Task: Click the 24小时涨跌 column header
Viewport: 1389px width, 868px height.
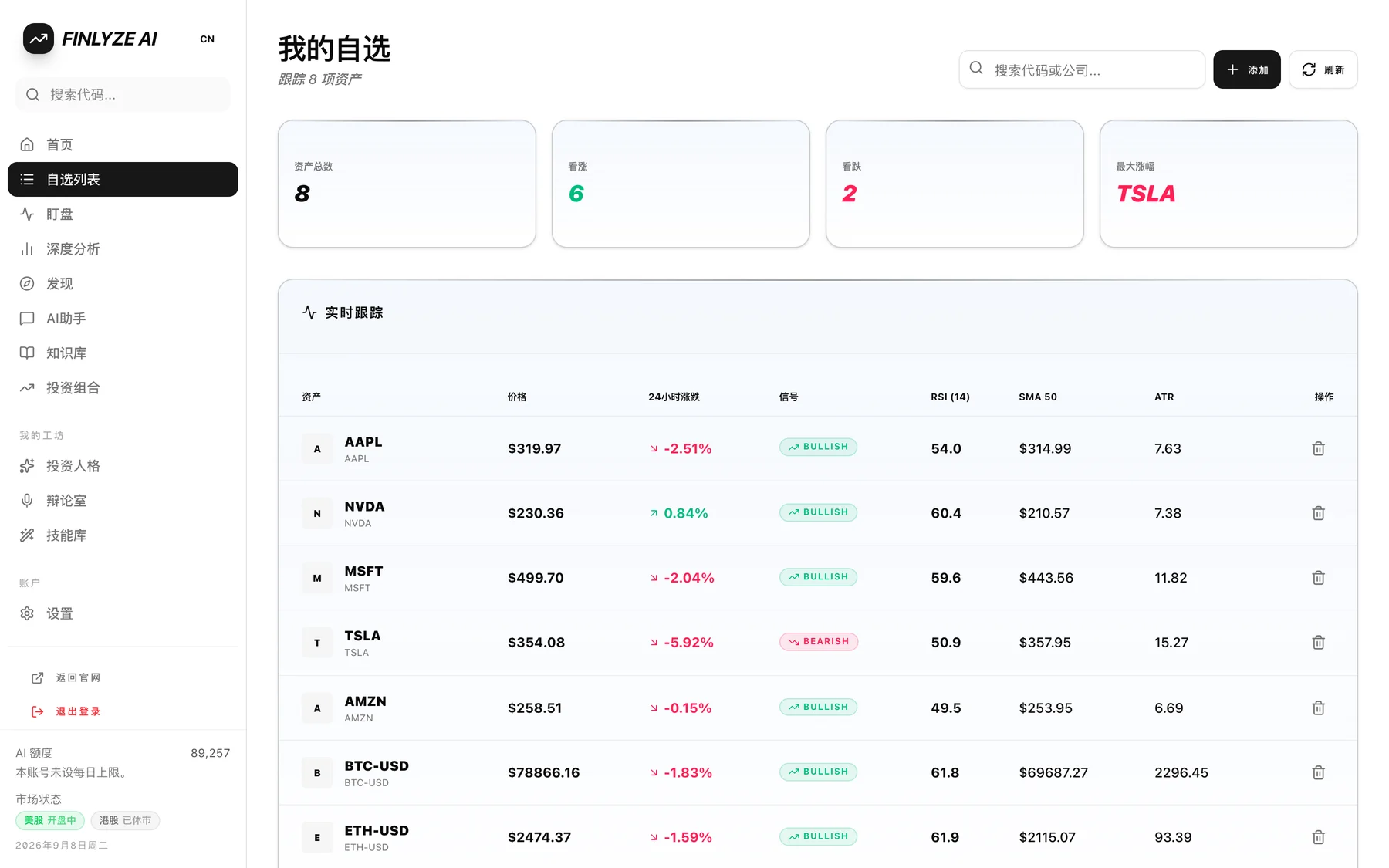Action: click(x=674, y=397)
